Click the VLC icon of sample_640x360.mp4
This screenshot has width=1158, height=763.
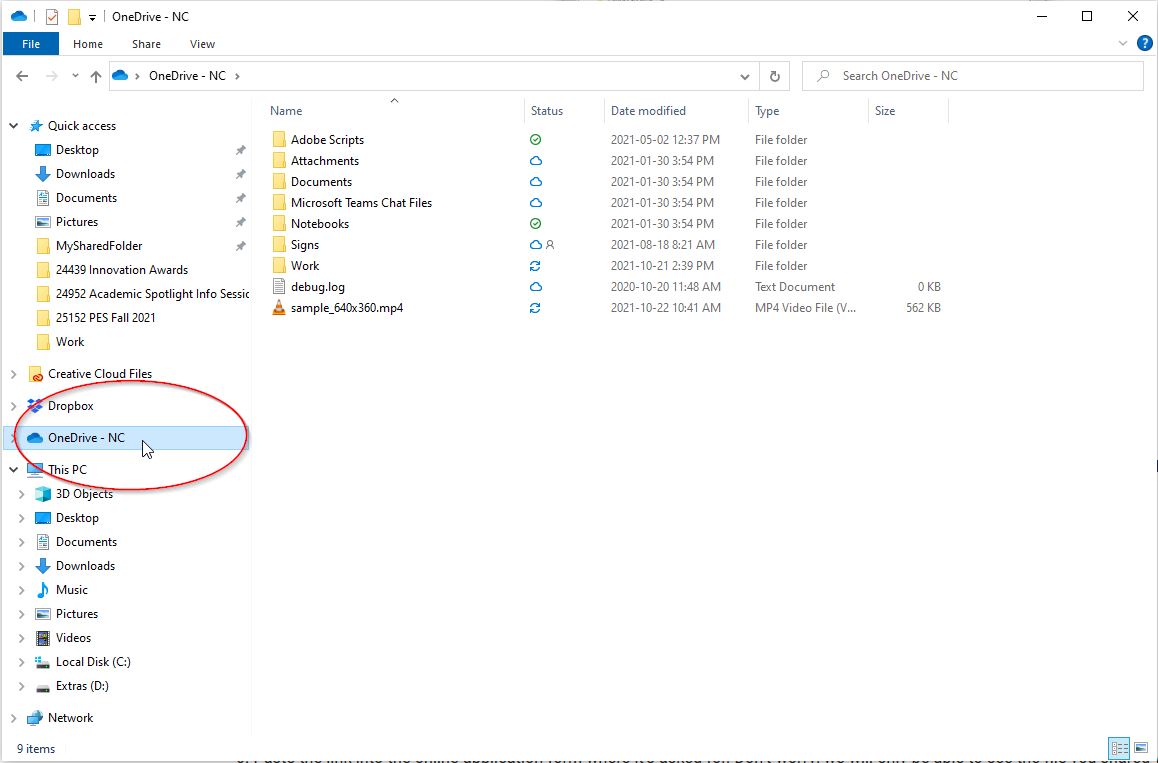click(278, 308)
